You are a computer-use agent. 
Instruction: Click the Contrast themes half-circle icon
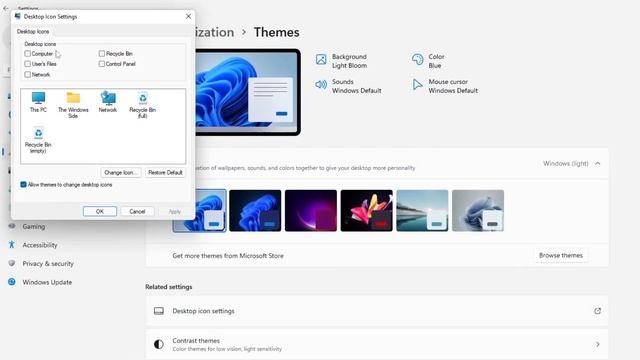point(159,344)
